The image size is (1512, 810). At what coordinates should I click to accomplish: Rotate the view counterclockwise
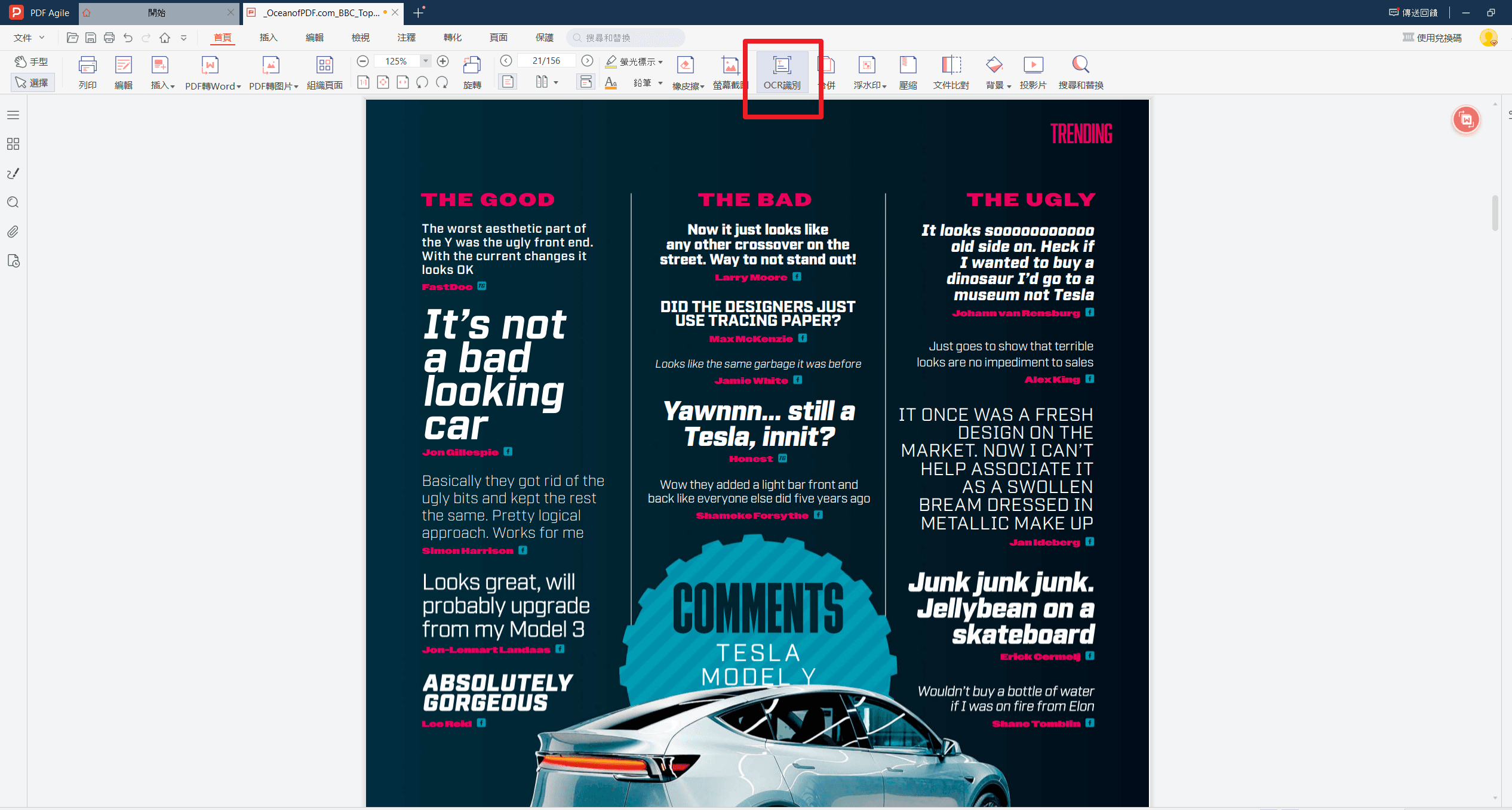422,82
